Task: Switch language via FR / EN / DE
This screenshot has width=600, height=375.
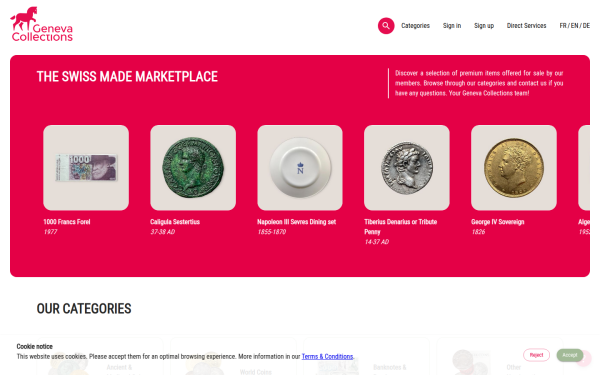Action: [x=574, y=26]
